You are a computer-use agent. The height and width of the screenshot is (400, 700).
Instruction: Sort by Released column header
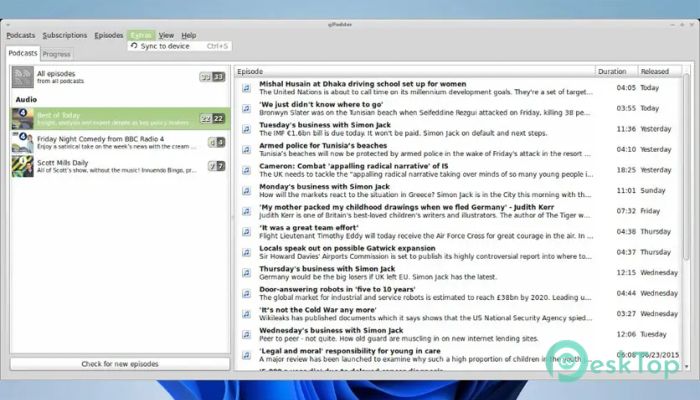[x=659, y=71]
